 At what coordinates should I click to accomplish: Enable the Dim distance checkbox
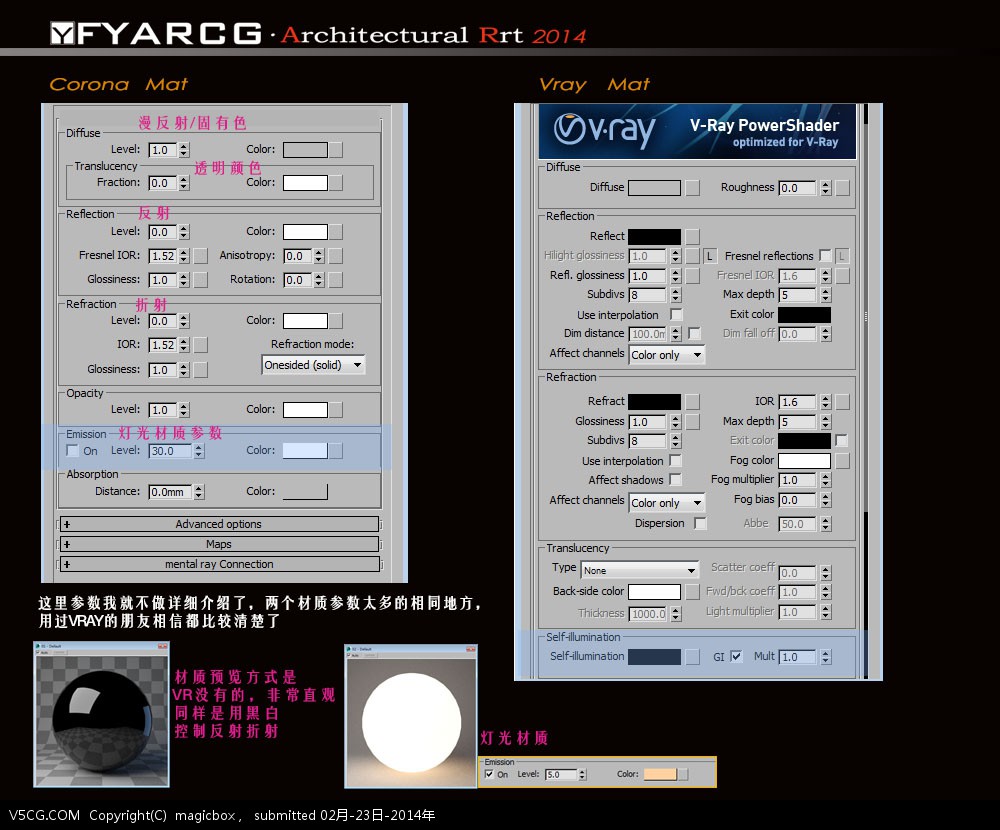coord(695,334)
